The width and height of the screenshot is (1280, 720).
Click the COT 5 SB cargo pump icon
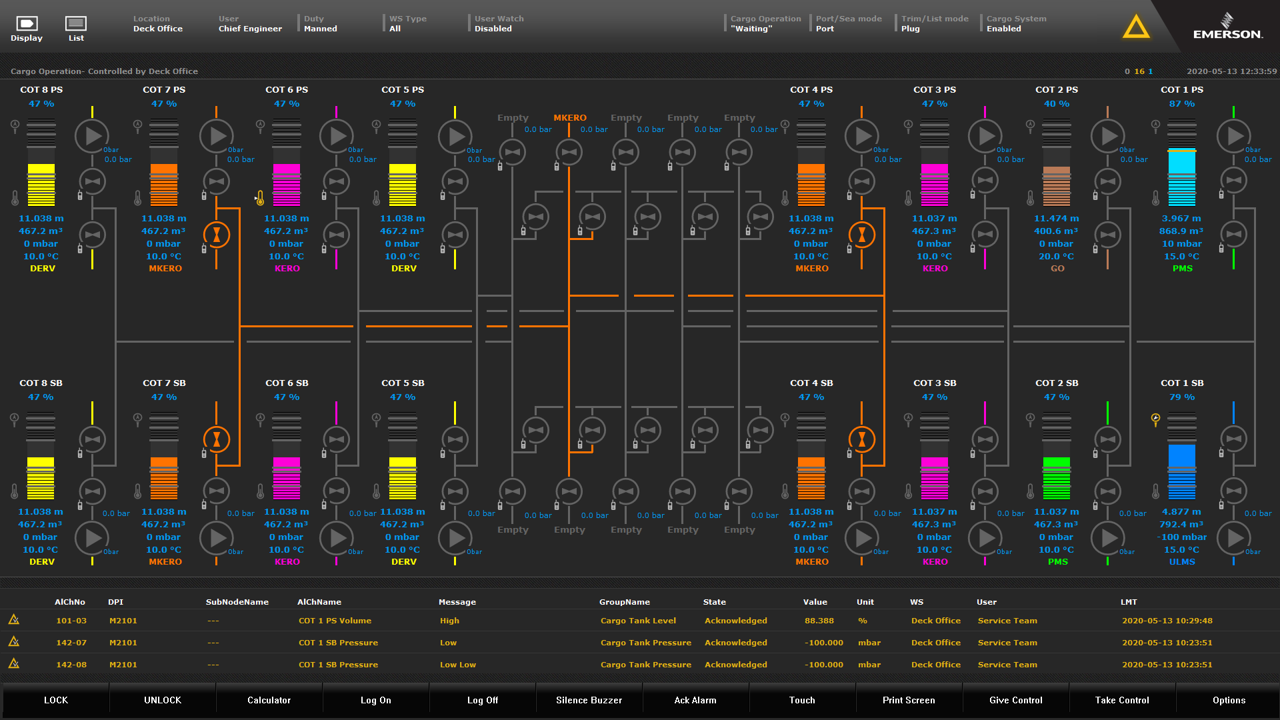click(455, 537)
